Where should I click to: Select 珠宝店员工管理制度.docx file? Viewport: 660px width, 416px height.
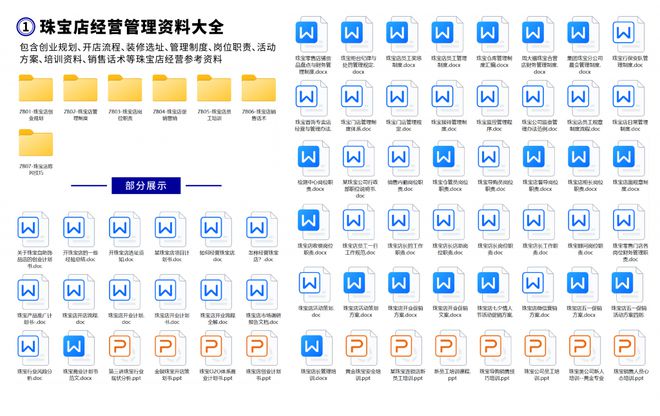pos(447,35)
